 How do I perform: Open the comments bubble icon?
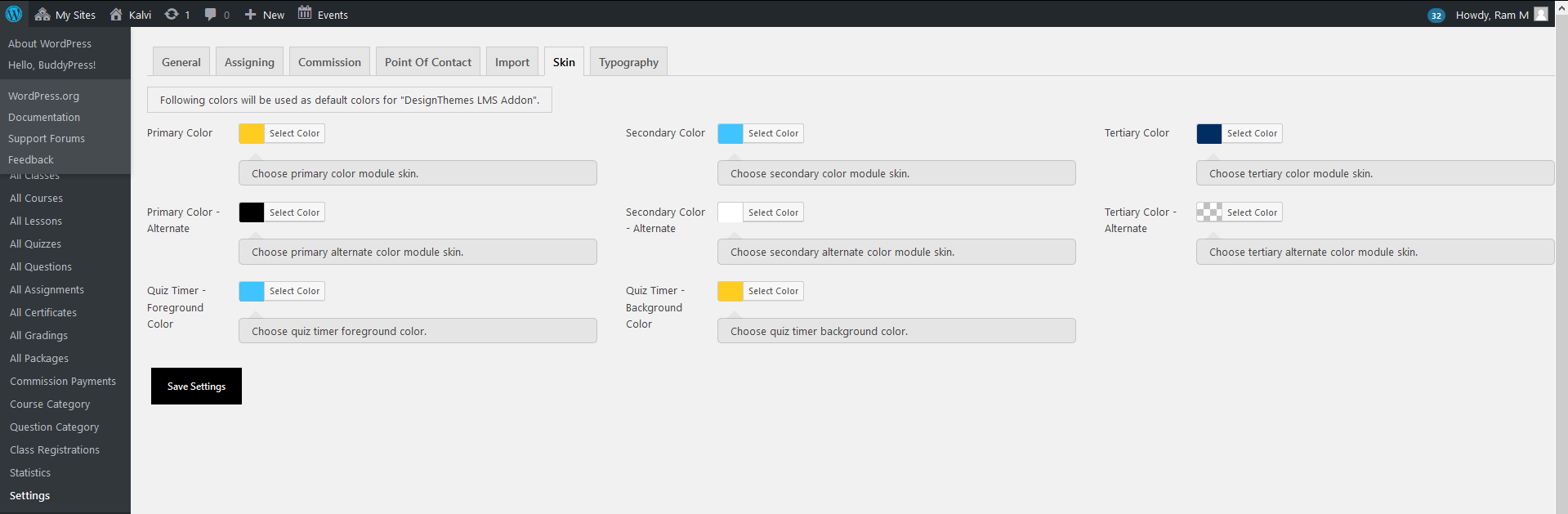(x=211, y=14)
